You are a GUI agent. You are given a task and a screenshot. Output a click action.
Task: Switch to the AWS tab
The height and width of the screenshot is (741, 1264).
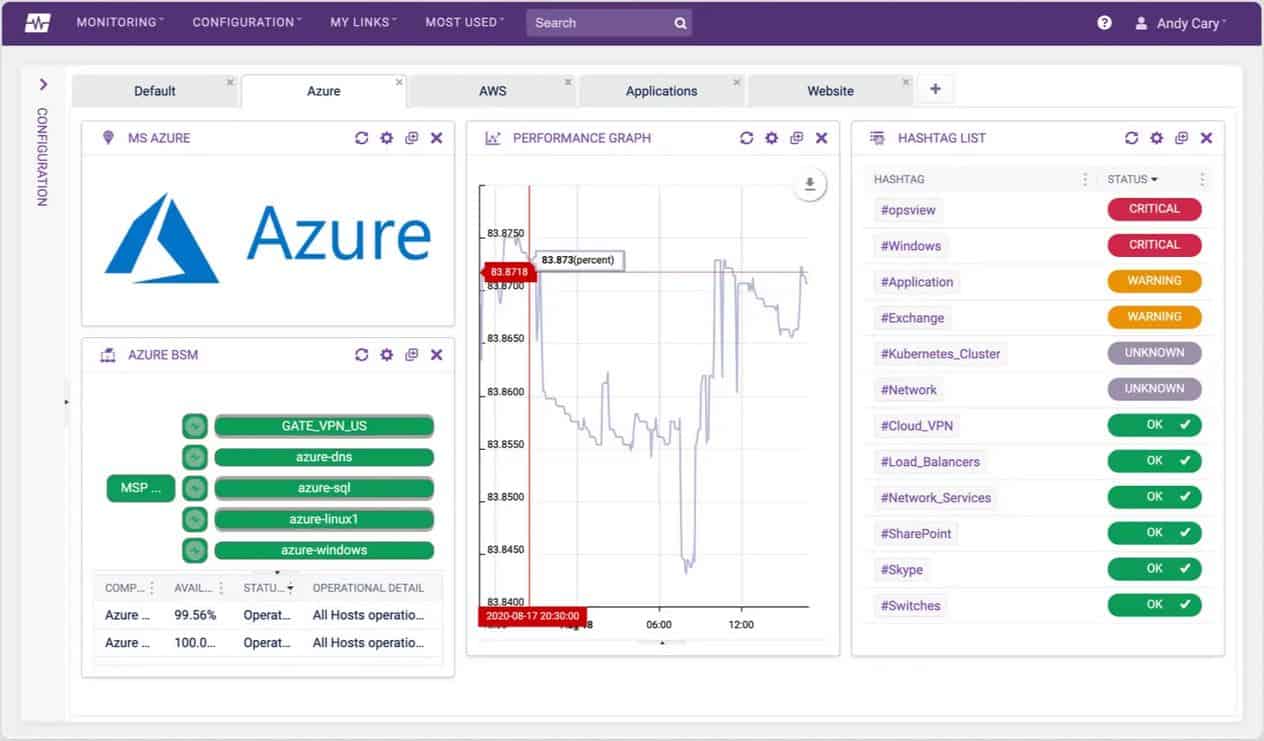point(492,91)
